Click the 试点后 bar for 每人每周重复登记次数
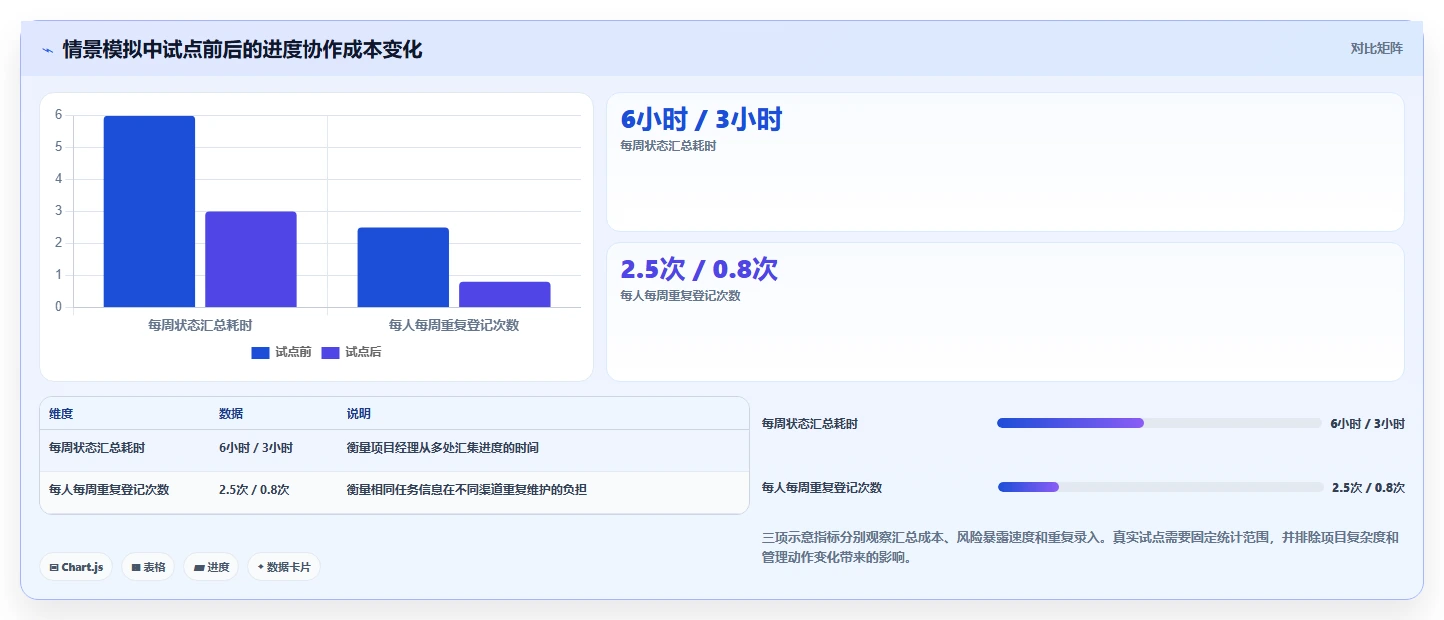 point(505,294)
